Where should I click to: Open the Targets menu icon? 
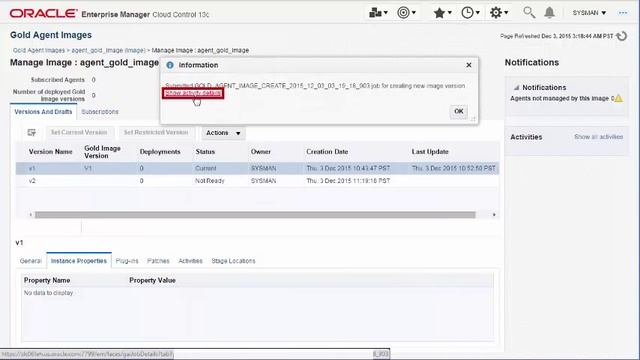[x=406, y=13]
